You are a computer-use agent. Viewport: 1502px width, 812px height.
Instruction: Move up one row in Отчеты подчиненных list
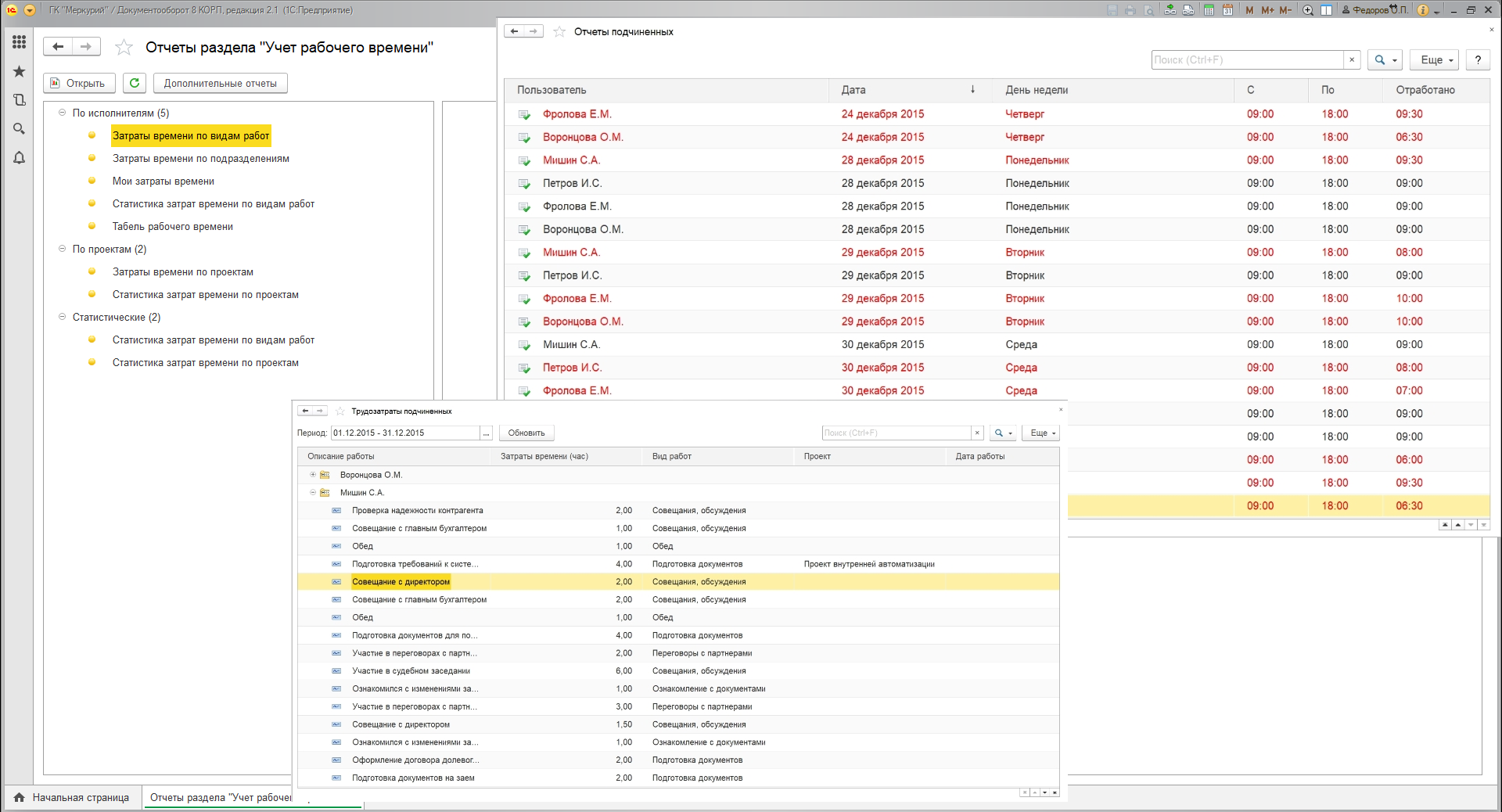pyautogui.click(x=1458, y=525)
